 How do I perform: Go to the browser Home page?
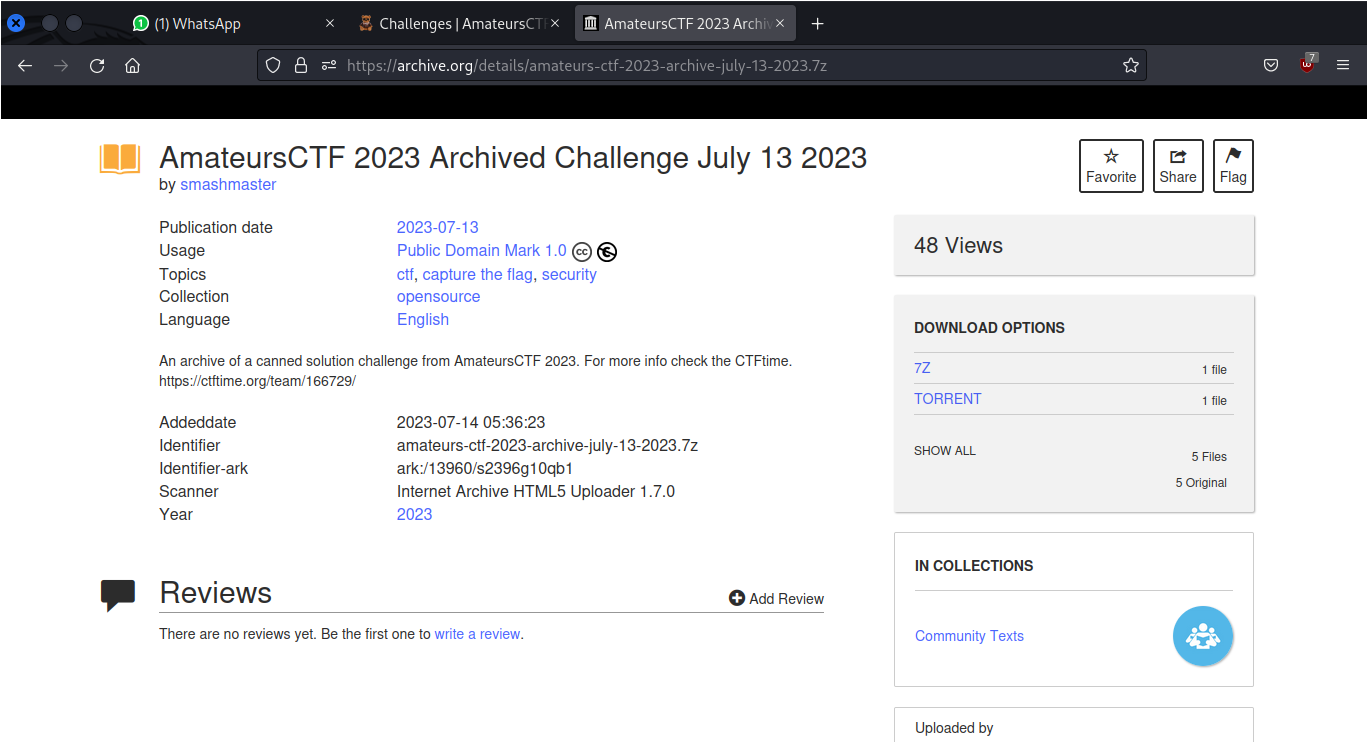point(132,66)
